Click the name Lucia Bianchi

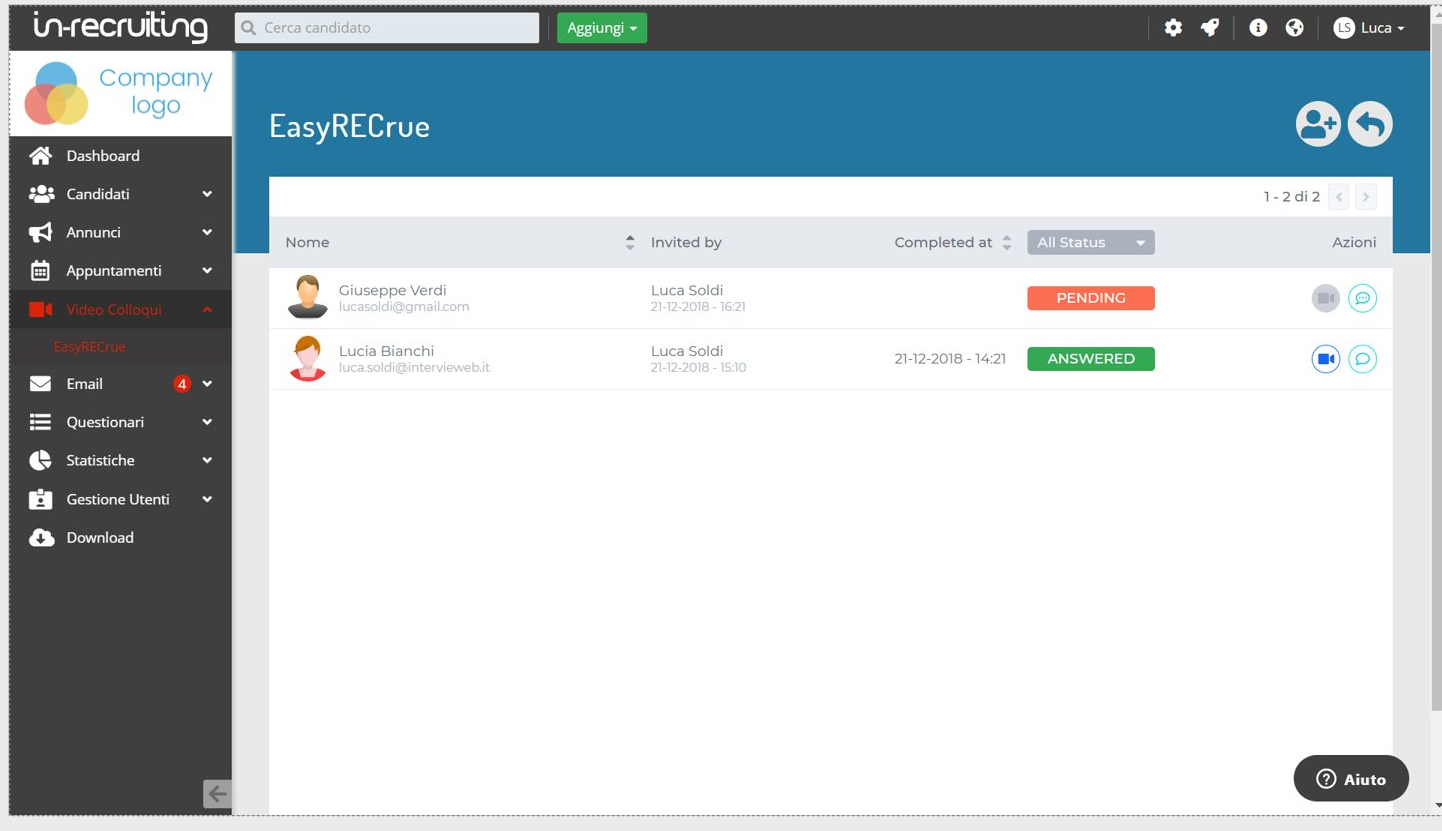[x=386, y=351]
